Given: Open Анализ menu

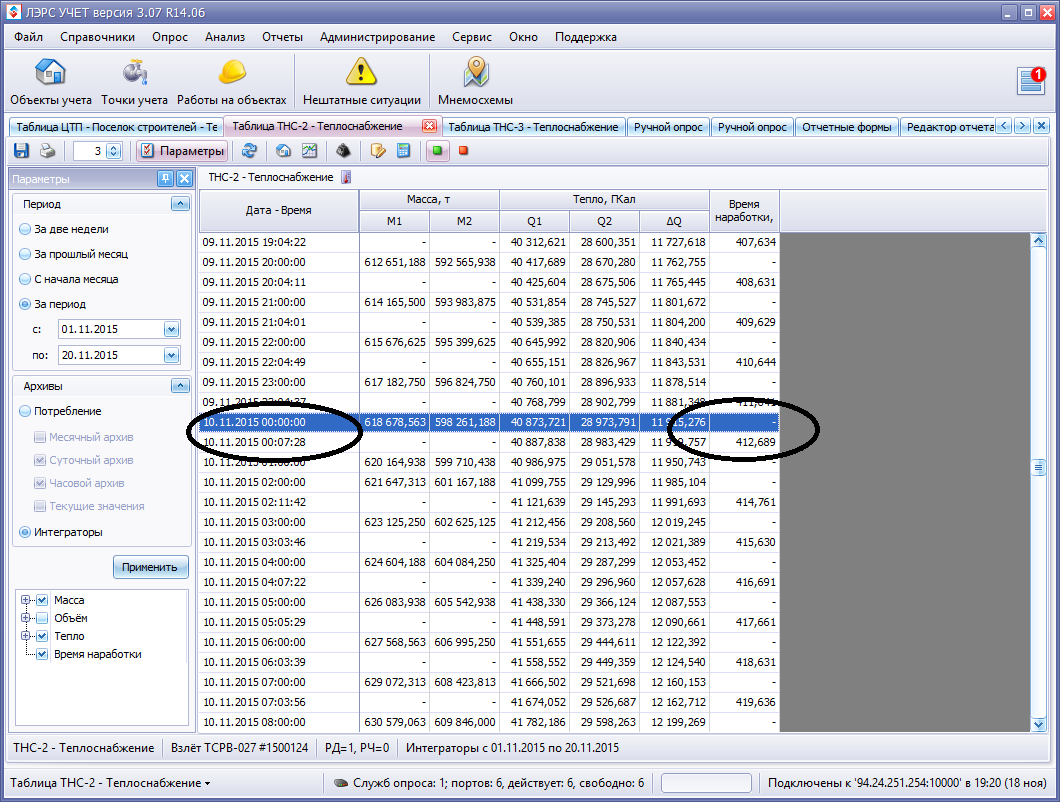Looking at the screenshot, I should point(225,37).
